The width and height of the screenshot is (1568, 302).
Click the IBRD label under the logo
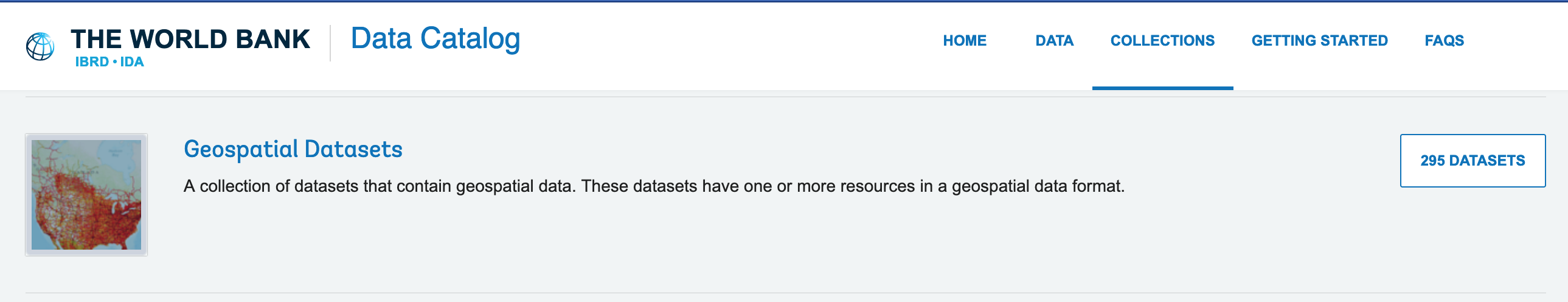pyautogui.click(x=92, y=62)
